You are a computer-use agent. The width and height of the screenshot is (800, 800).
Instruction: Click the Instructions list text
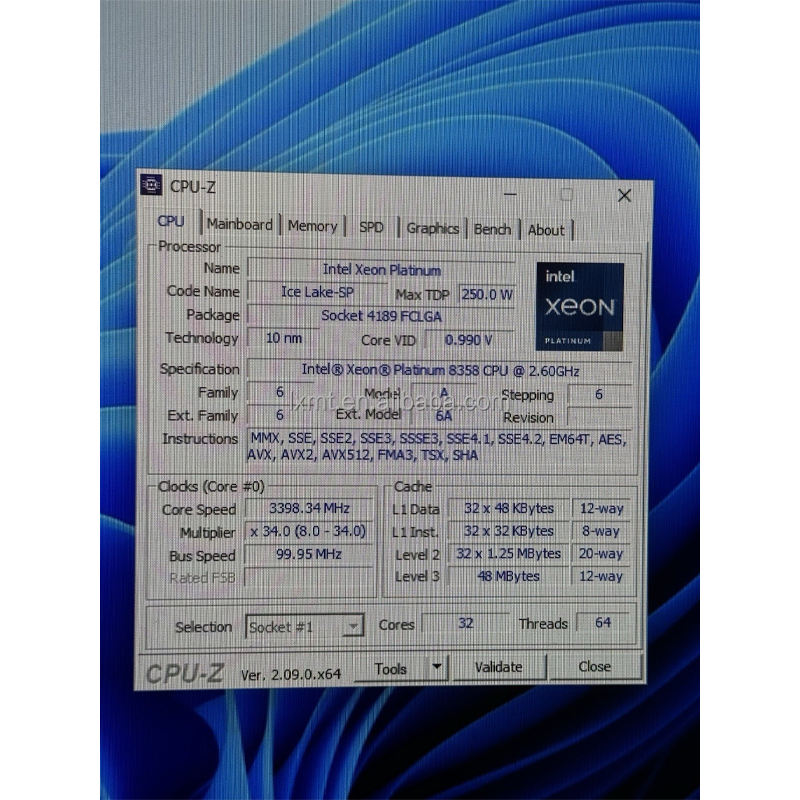439,447
